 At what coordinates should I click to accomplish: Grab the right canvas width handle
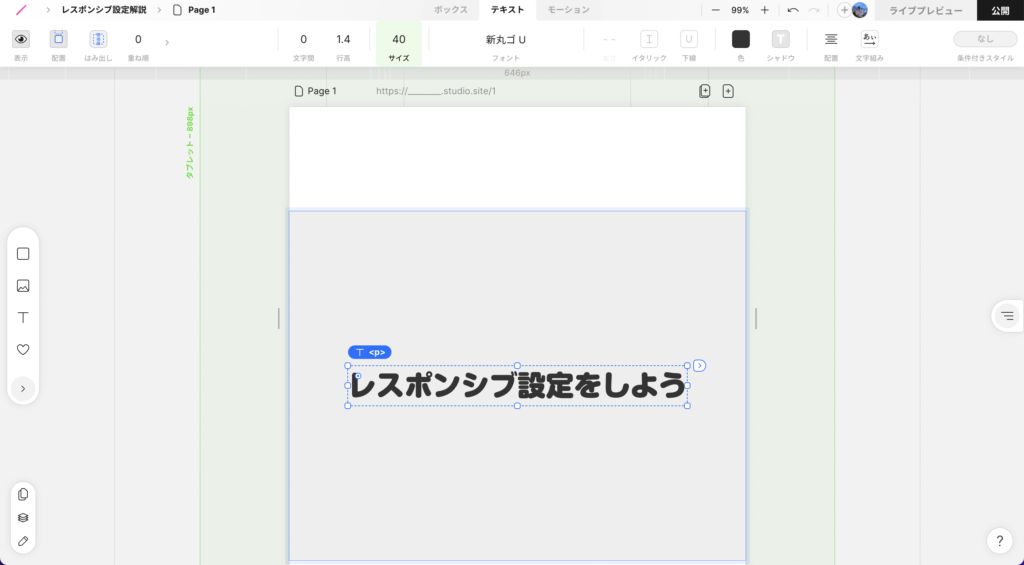[x=756, y=318]
